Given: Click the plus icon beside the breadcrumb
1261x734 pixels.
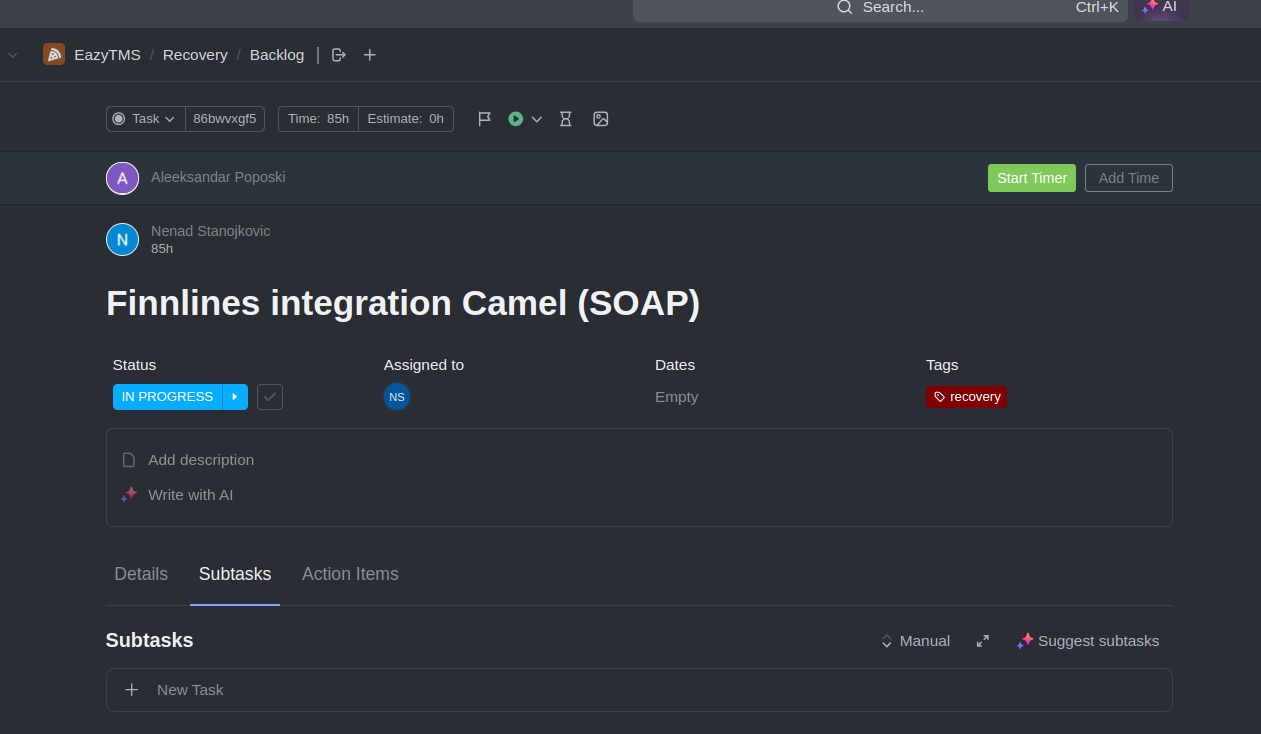Looking at the screenshot, I should [370, 55].
